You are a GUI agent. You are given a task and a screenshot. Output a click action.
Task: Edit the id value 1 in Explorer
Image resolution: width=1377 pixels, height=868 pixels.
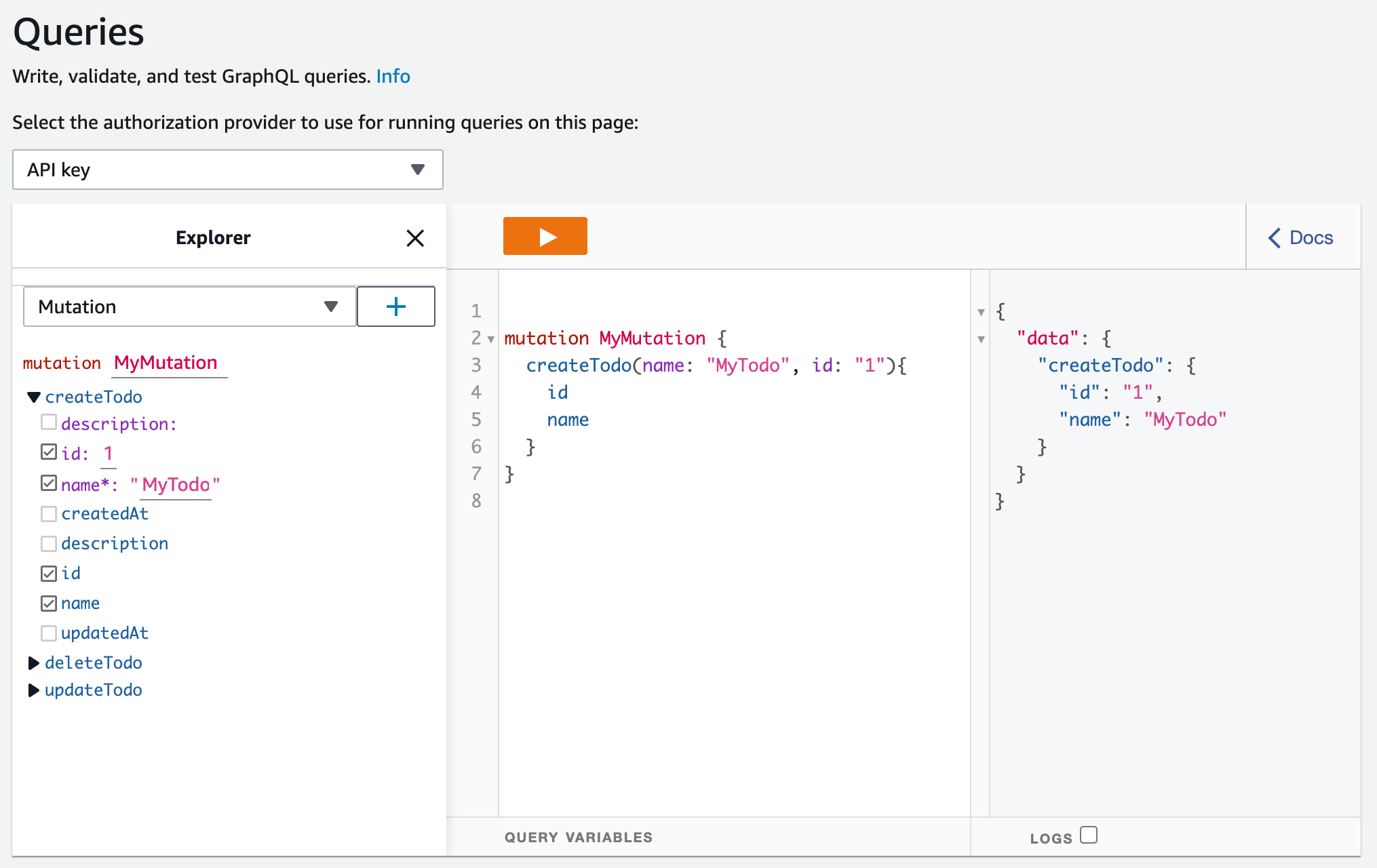tap(109, 454)
